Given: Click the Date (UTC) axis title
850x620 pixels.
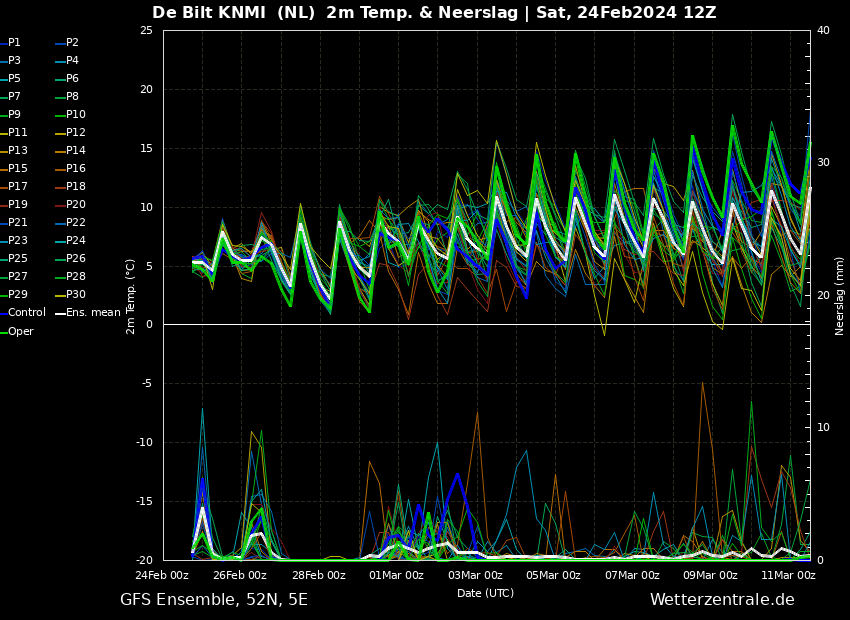Looking at the screenshot, I should tap(485, 593).
